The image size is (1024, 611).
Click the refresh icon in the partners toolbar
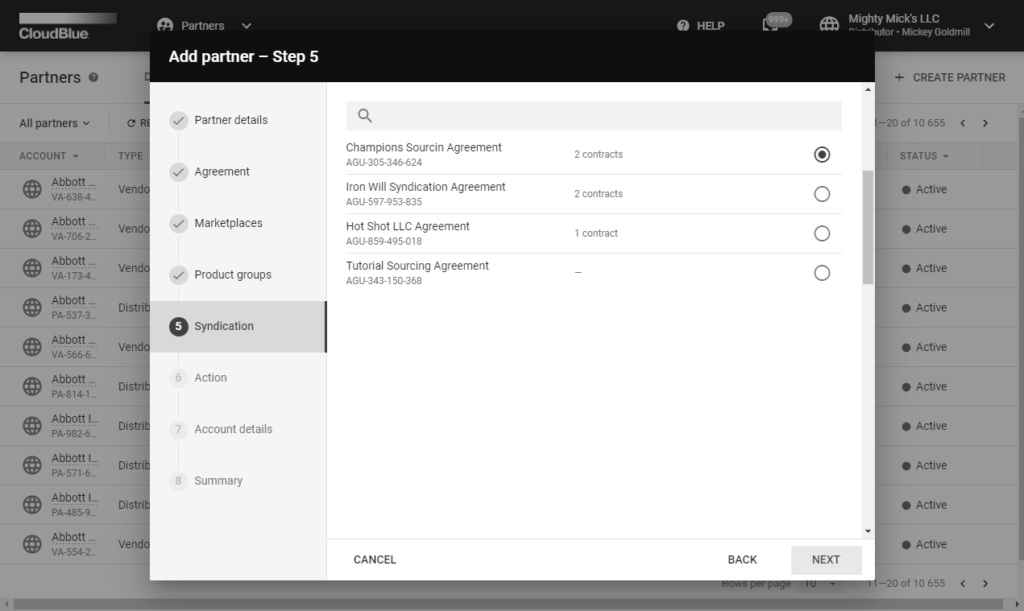[133, 122]
